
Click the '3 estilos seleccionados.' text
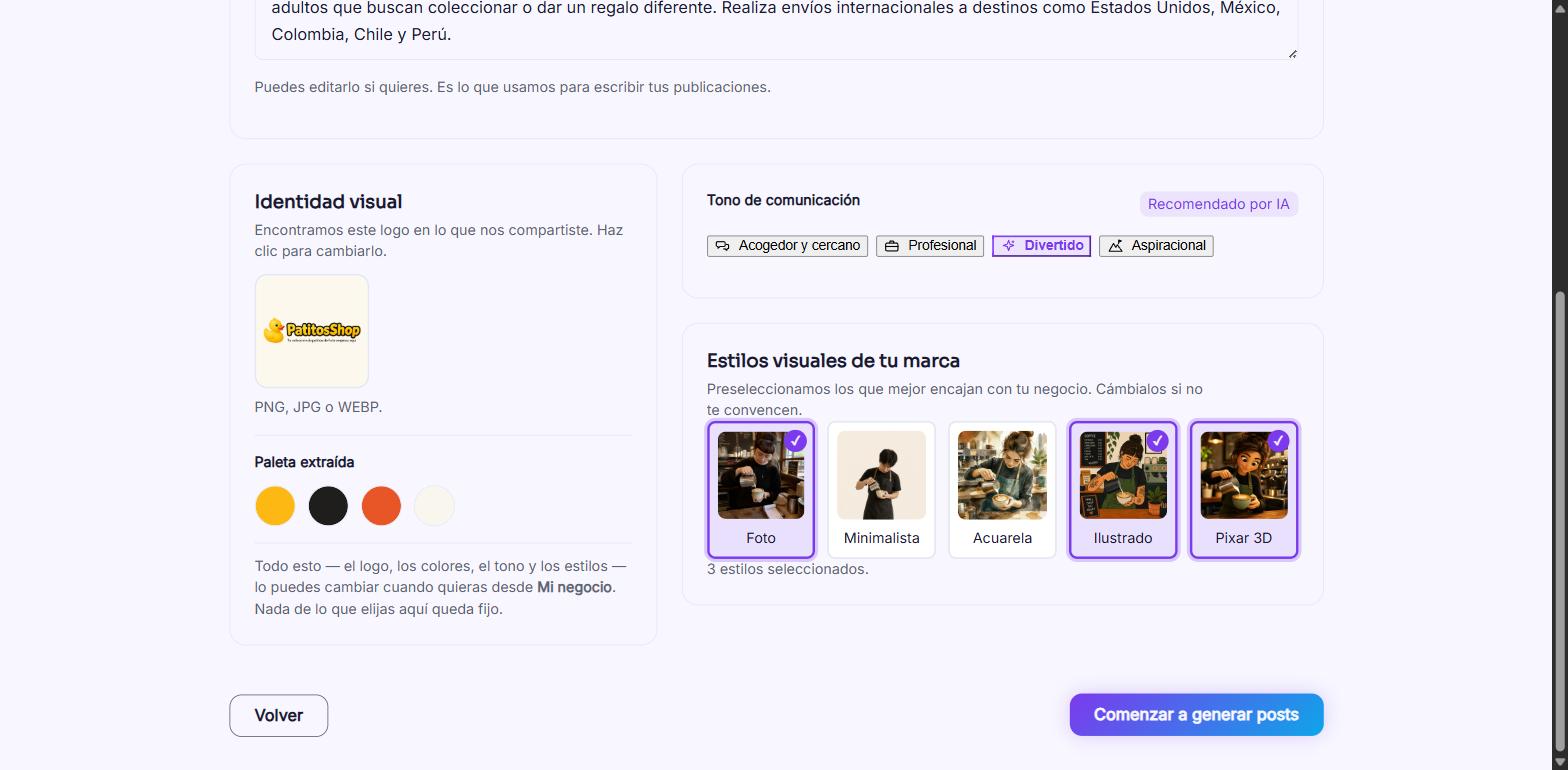787,569
